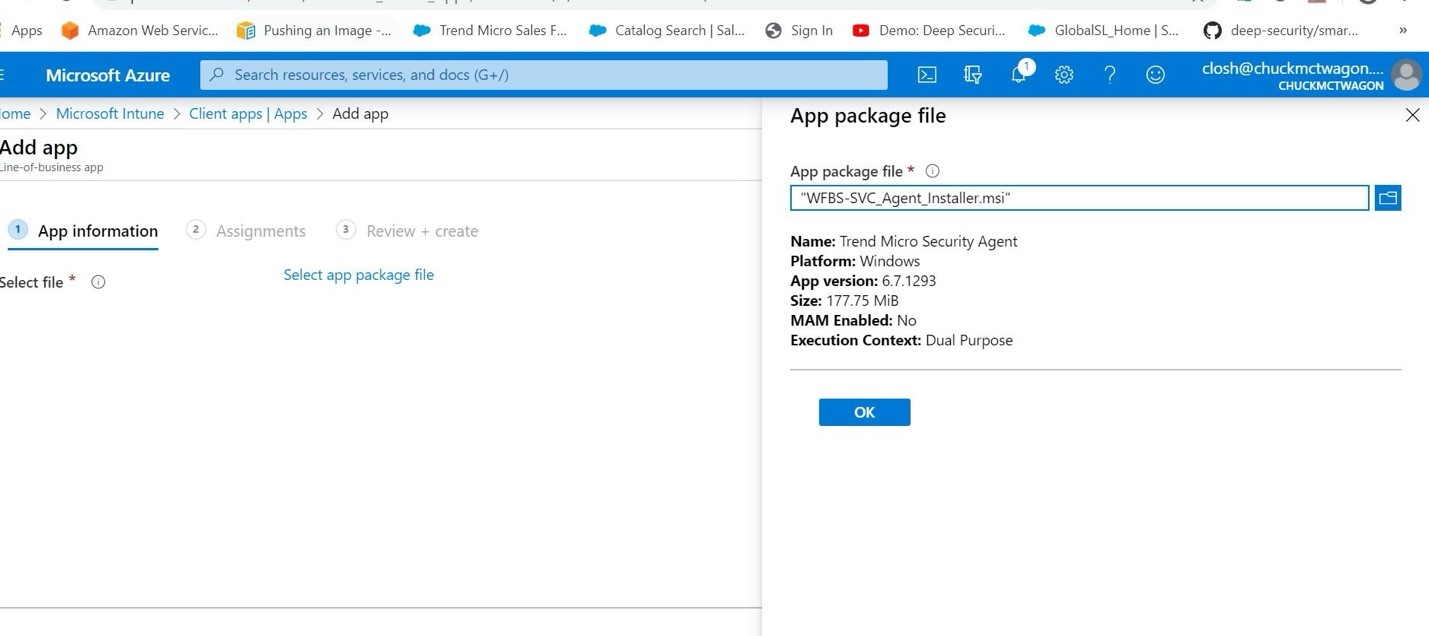Image resolution: width=1429 pixels, height=636 pixels.
Task: Open the account avatar menu
Action: [1406, 75]
